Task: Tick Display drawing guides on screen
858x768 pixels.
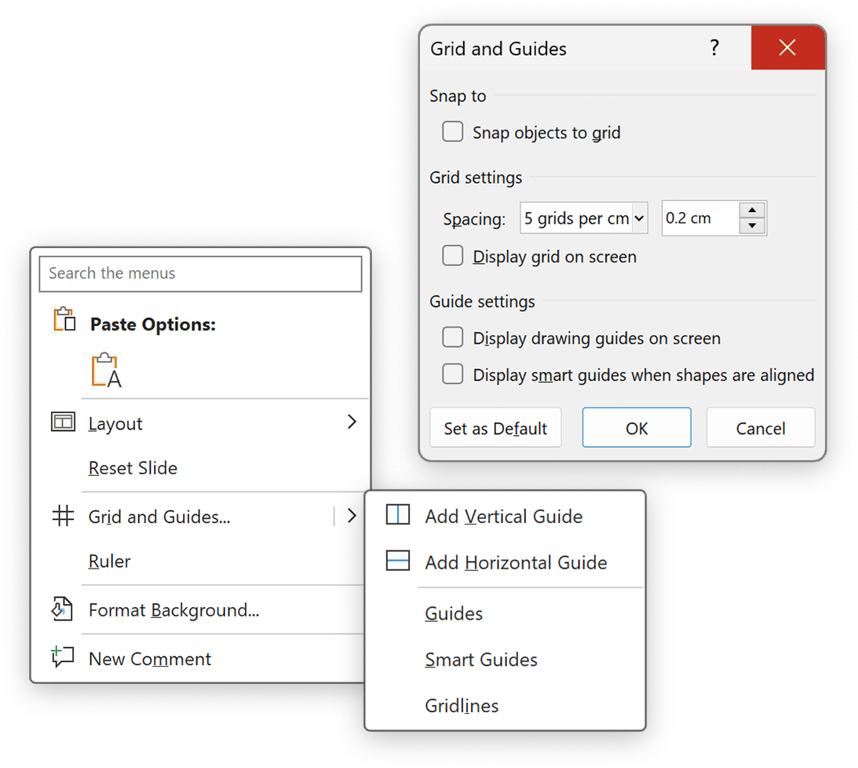Action: pyautogui.click(x=453, y=338)
